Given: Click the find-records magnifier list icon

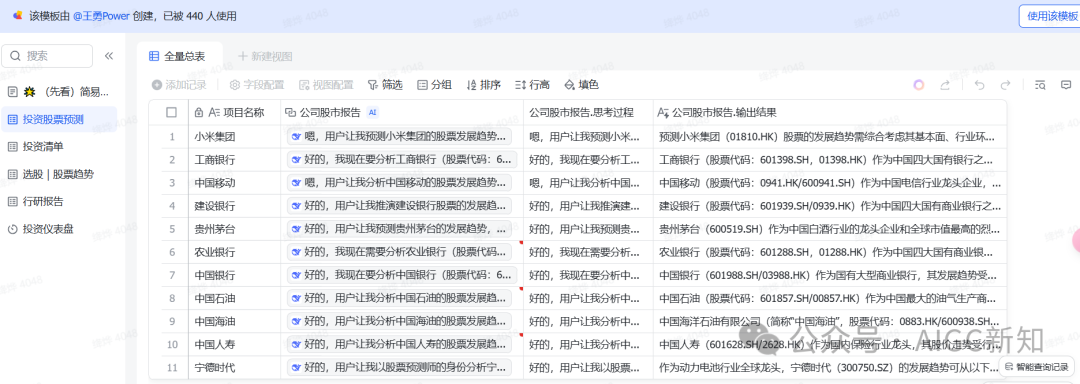Looking at the screenshot, I should pyautogui.click(x=1040, y=85).
